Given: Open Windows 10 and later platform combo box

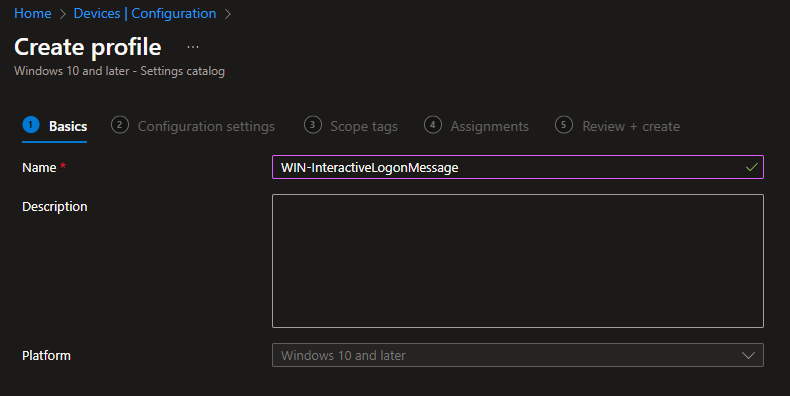Looking at the screenshot, I should pos(517,355).
